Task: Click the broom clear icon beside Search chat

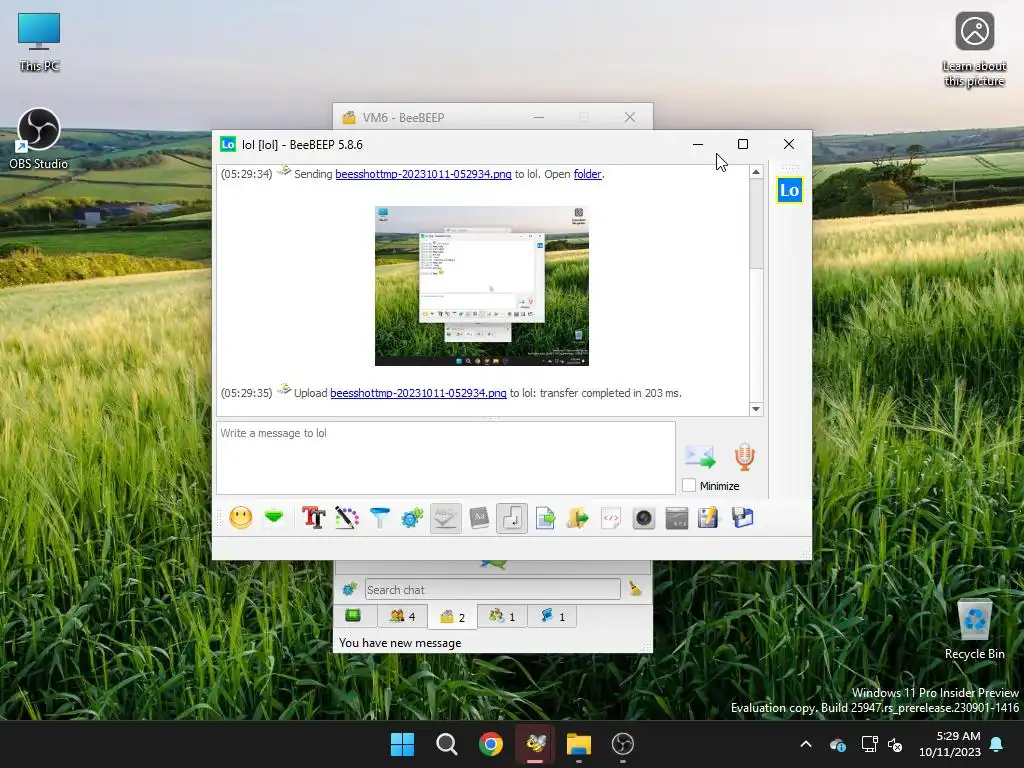Action: (635, 589)
